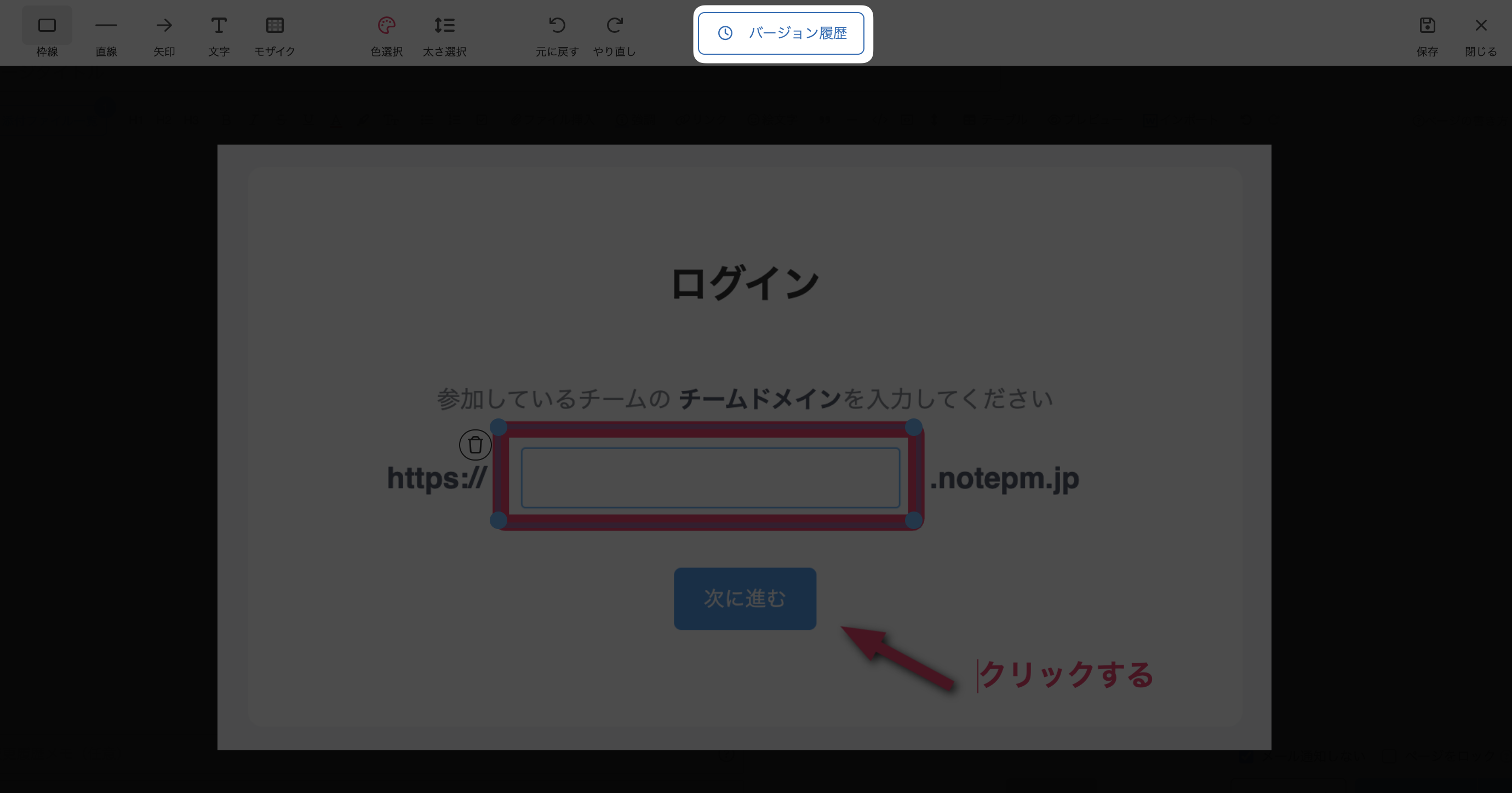Click bottom-right handle of red frame
The image size is (1512, 793).
point(913,520)
